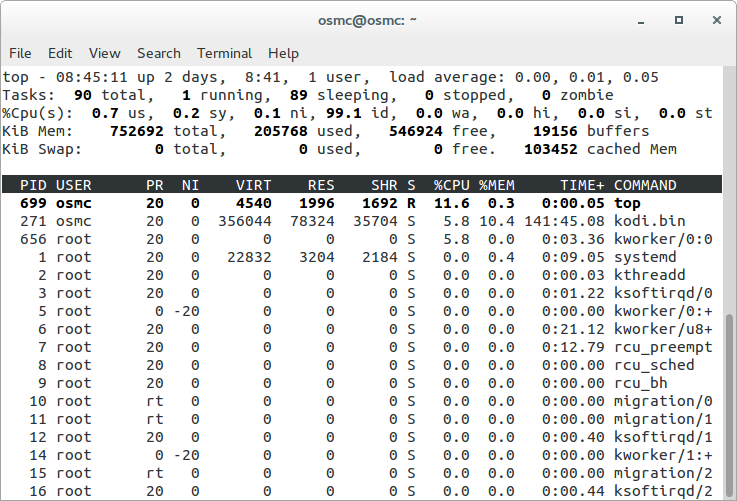The width and height of the screenshot is (737, 501).
Task: Click the 0:12.79 time value
Action: (x=573, y=347)
